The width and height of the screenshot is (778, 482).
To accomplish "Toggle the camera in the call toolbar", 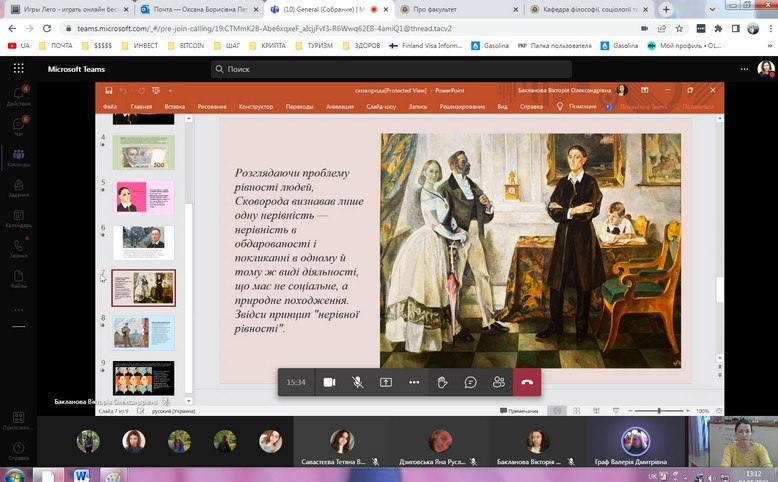I will point(329,382).
